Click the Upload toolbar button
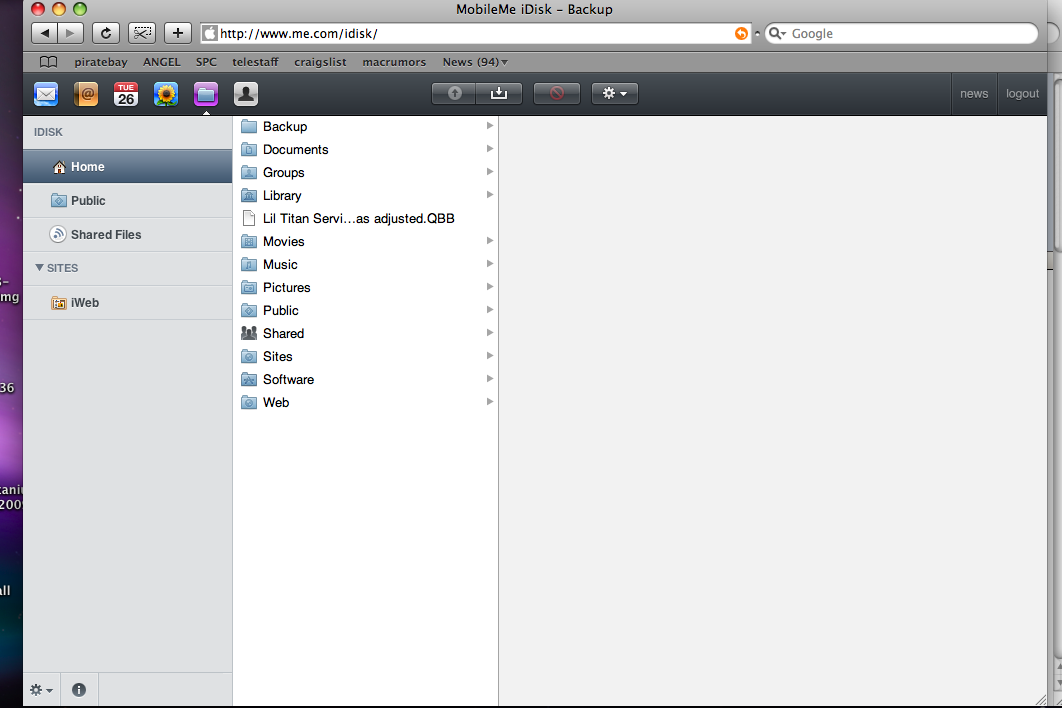Screen dimensions: 1062x708 454,93
